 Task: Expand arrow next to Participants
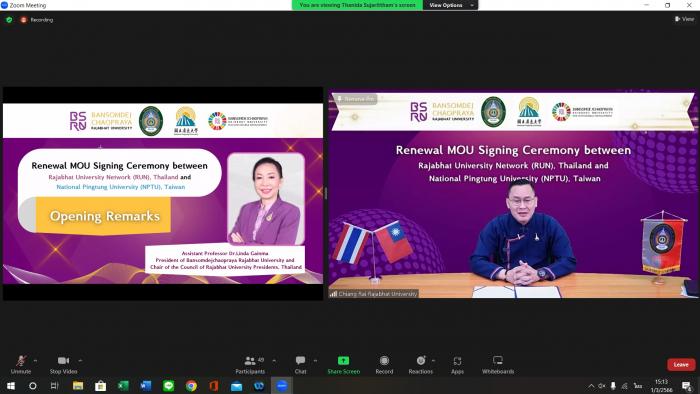point(274,361)
